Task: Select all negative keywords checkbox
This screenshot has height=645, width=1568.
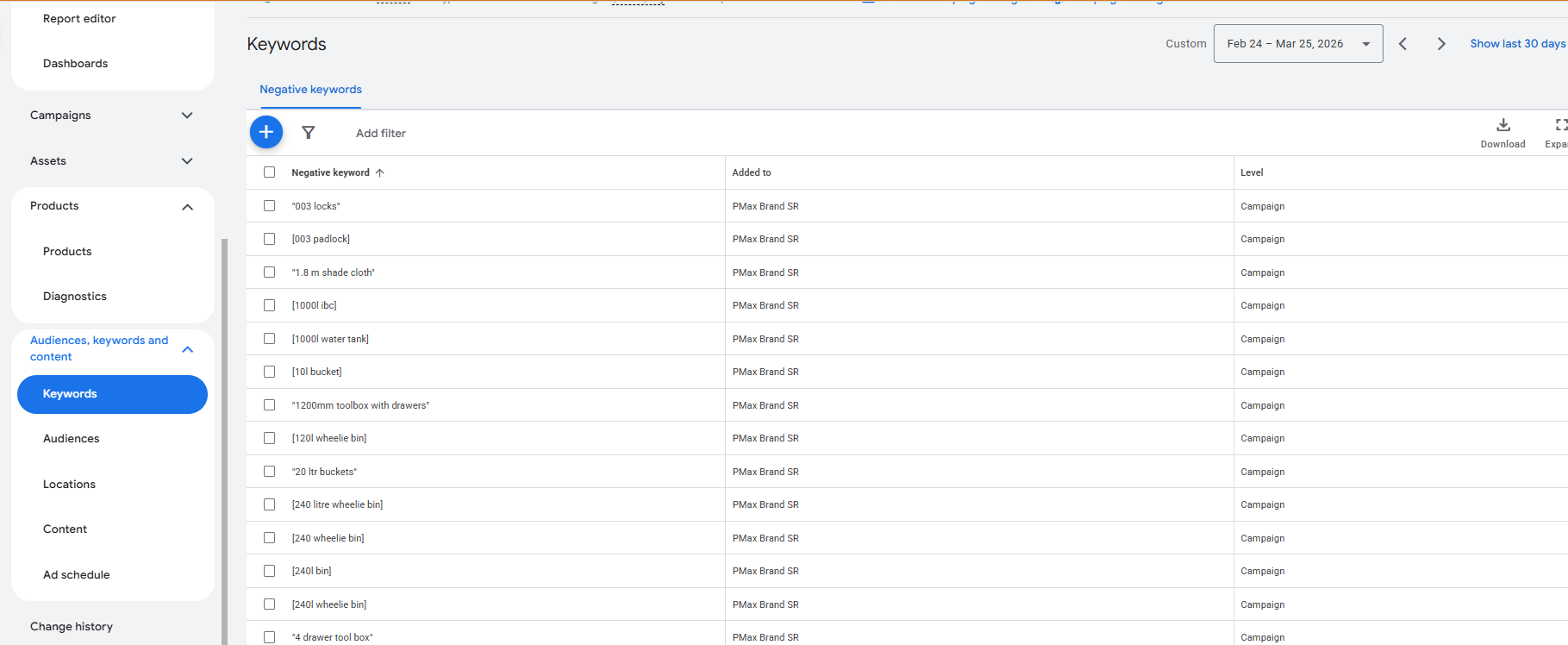Action: tap(270, 172)
